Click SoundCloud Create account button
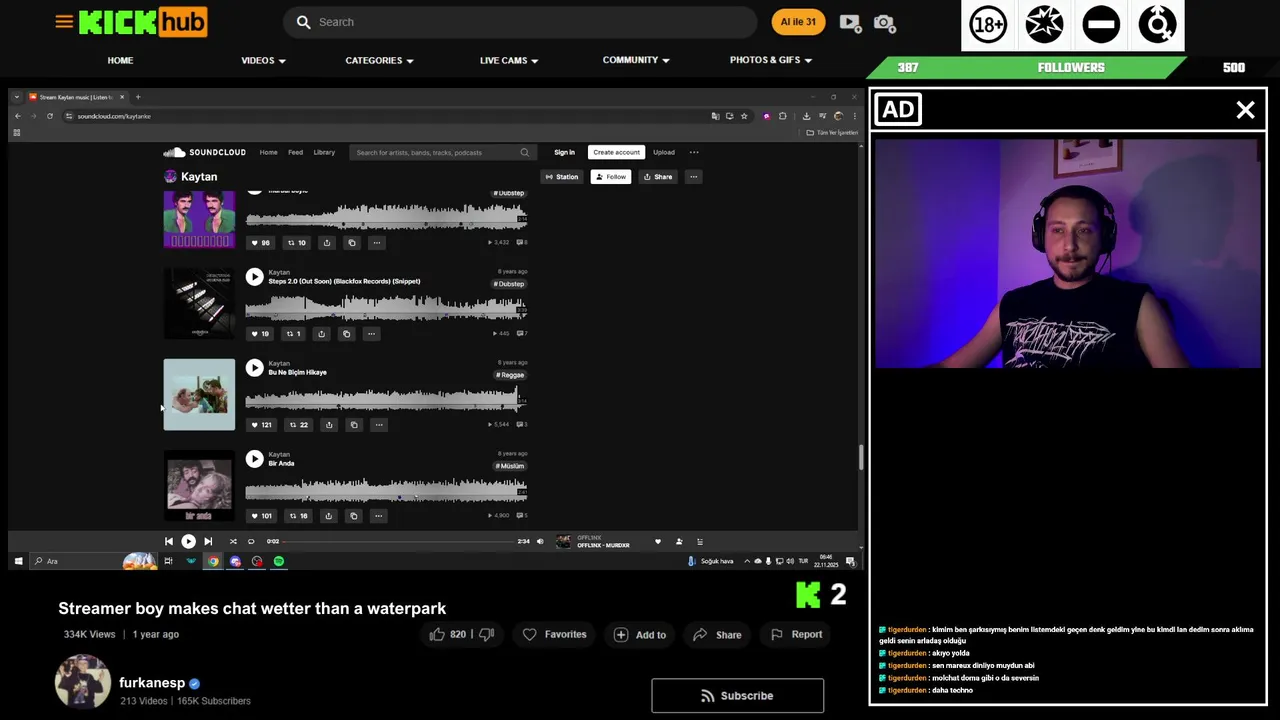 point(616,152)
